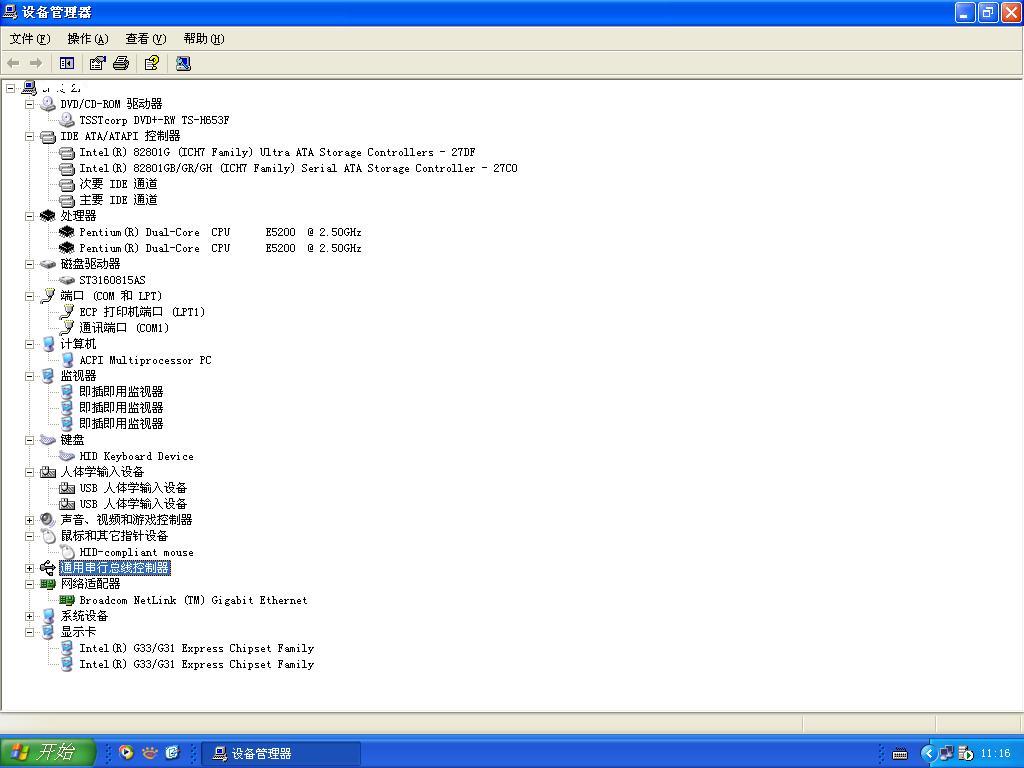
Task: Click the 处理器 chip category icon
Action: (48, 216)
